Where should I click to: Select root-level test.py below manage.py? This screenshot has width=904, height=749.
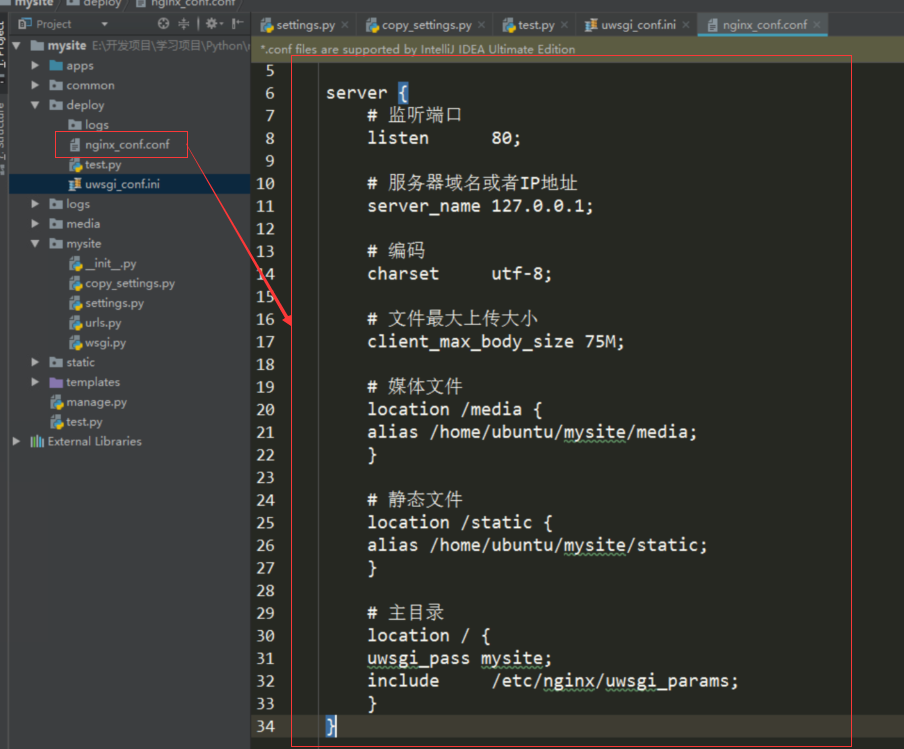[x=84, y=421]
